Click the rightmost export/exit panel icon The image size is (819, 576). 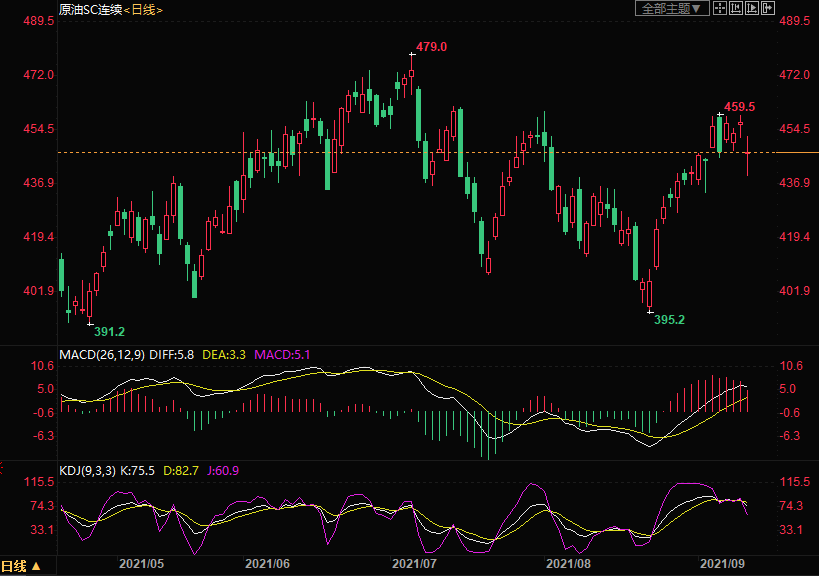click(x=768, y=8)
